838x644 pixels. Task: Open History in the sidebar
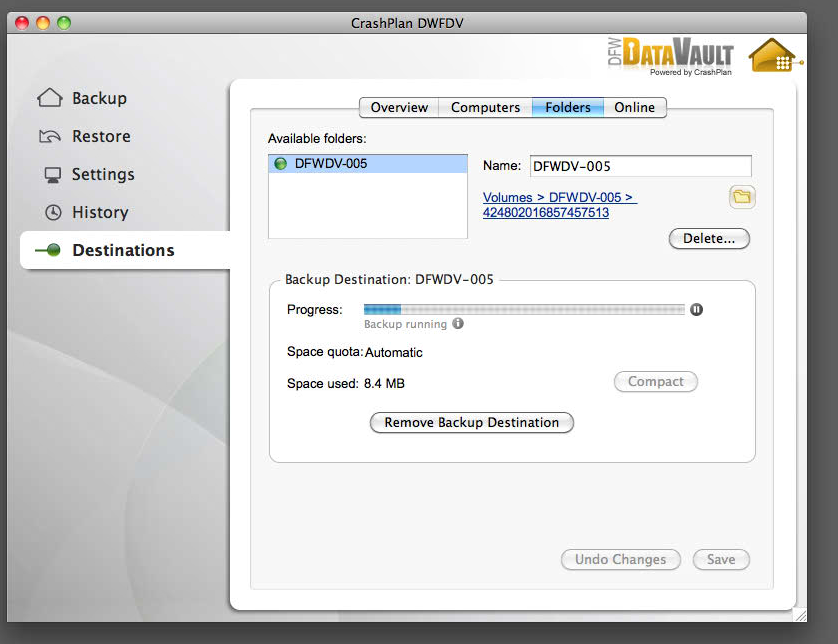click(x=100, y=212)
